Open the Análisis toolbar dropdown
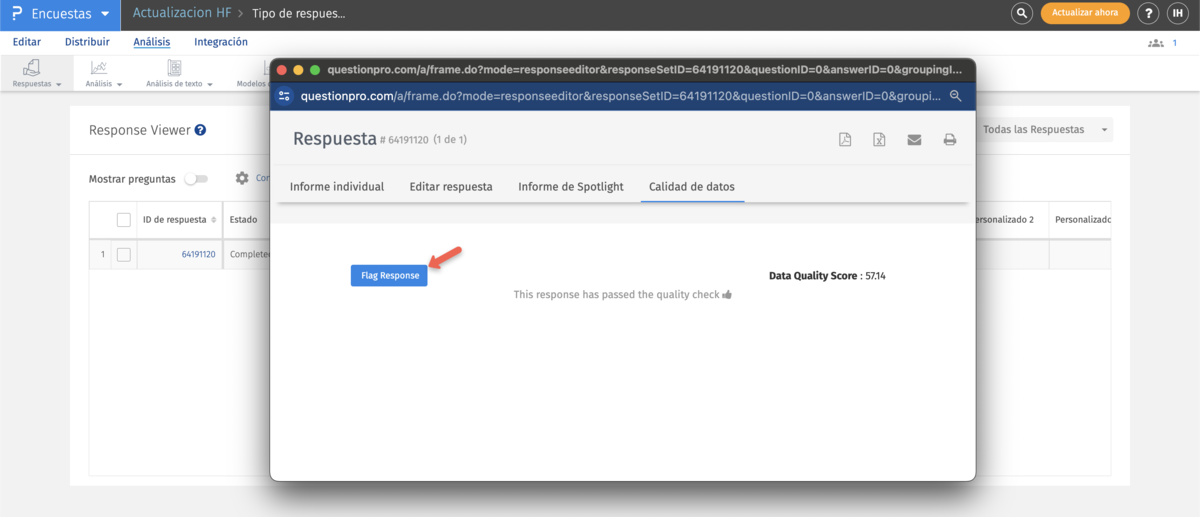The width and height of the screenshot is (1200, 517). [x=104, y=74]
